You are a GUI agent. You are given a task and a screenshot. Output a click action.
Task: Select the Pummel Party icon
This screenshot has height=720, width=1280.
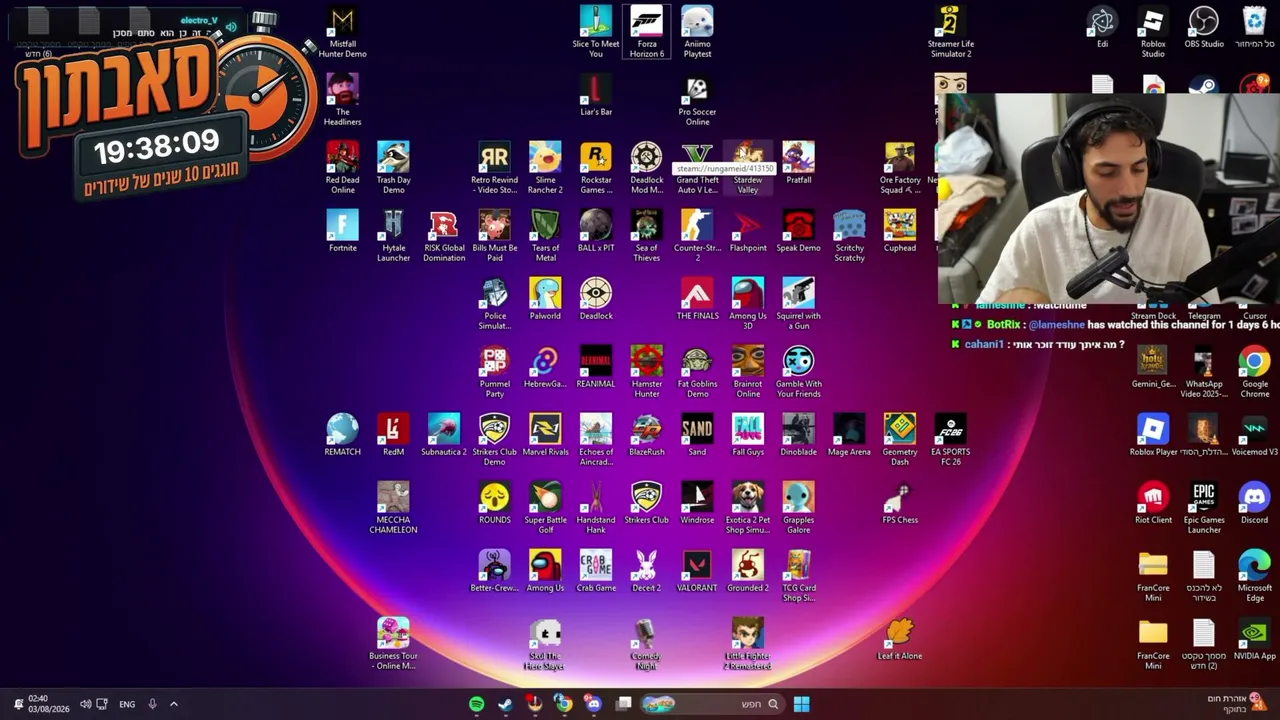(x=494, y=372)
